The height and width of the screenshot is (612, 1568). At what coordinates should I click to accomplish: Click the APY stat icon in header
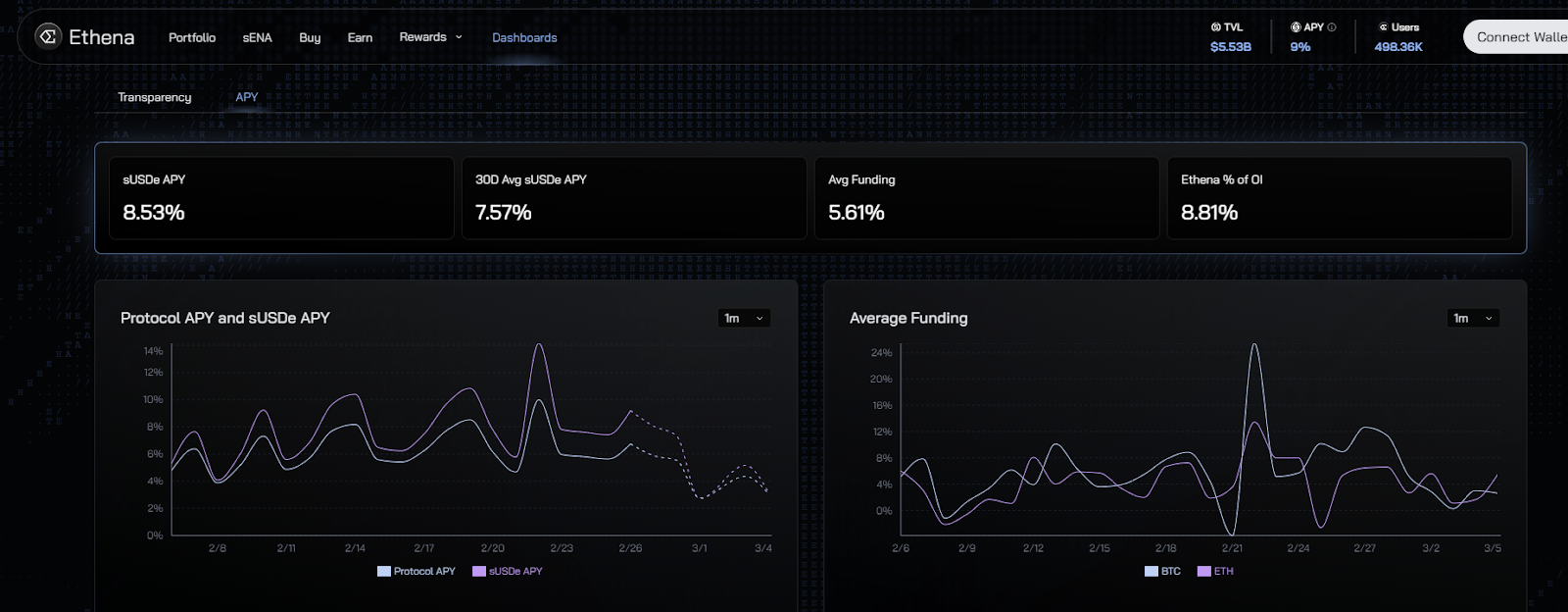coord(1296,27)
